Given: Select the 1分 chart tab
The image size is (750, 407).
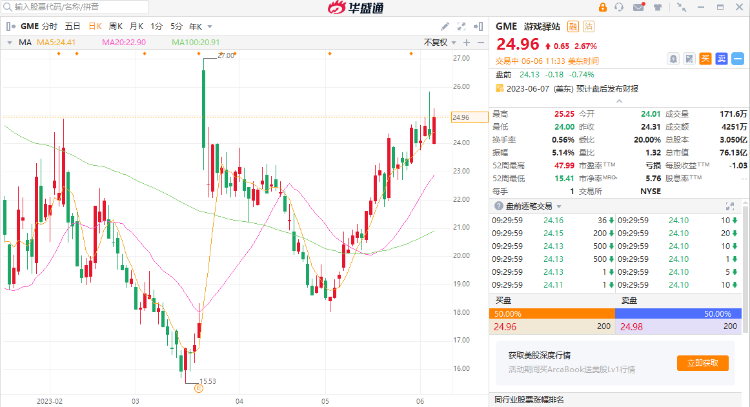Looking at the screenshot, I should [156, 26].
